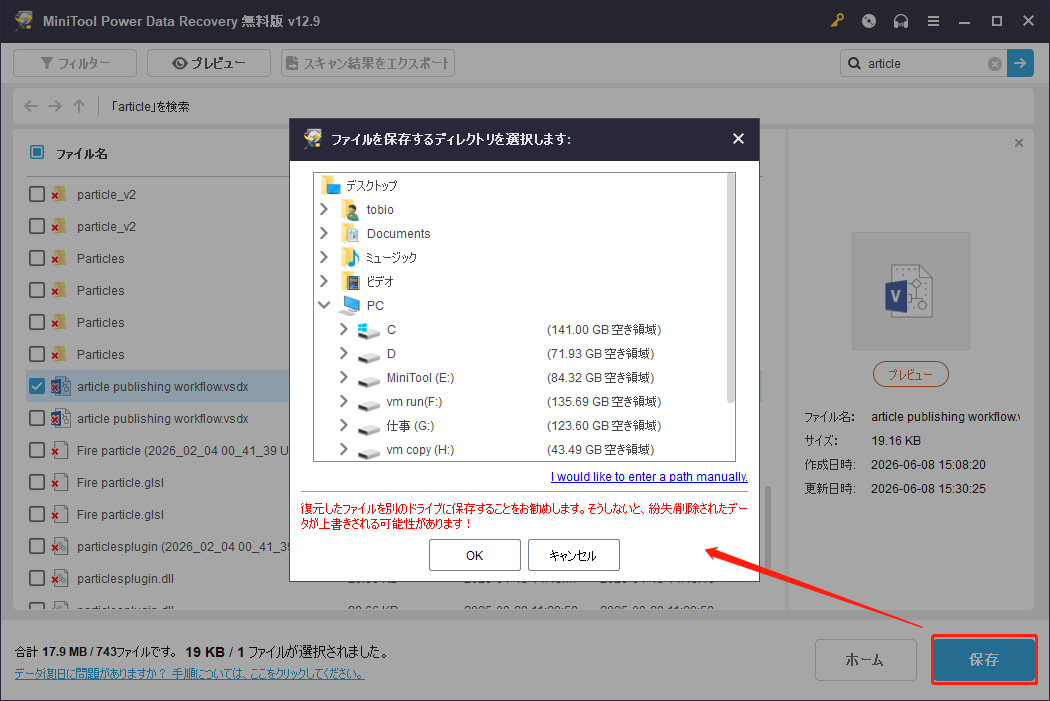This screenshot has width=1050, height=701.
Task: Click the magnifier search icon
Action: tap(854, 64)
